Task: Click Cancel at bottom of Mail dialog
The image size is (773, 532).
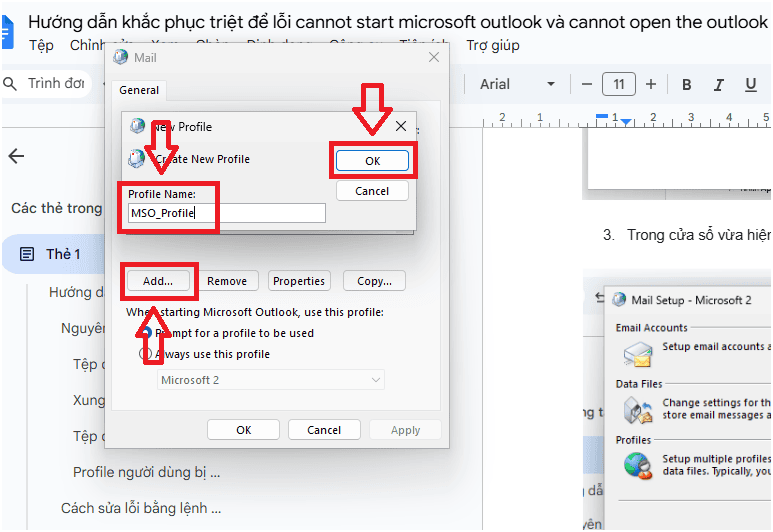Action: [324, 430]
